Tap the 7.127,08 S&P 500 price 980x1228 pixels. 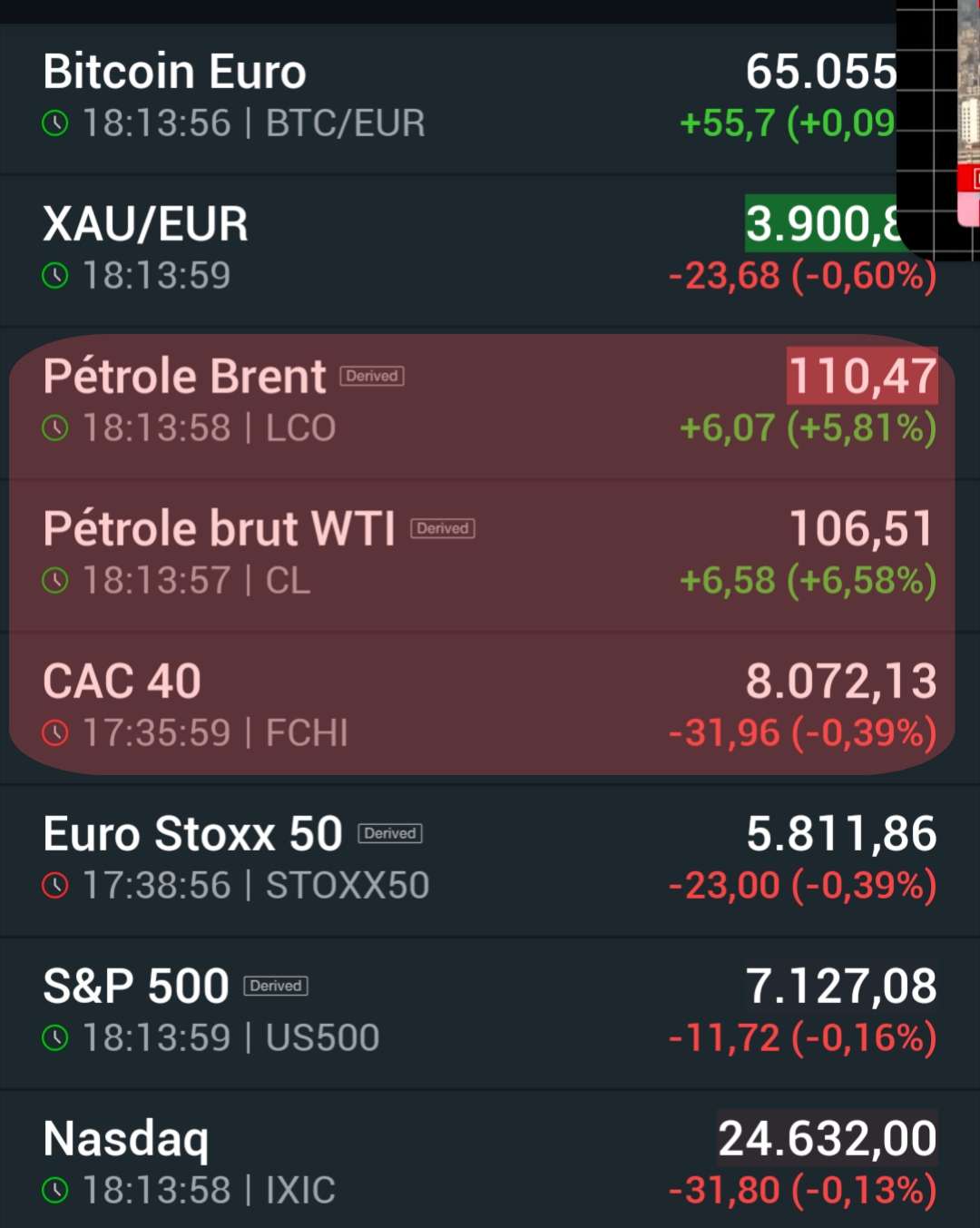841,986
